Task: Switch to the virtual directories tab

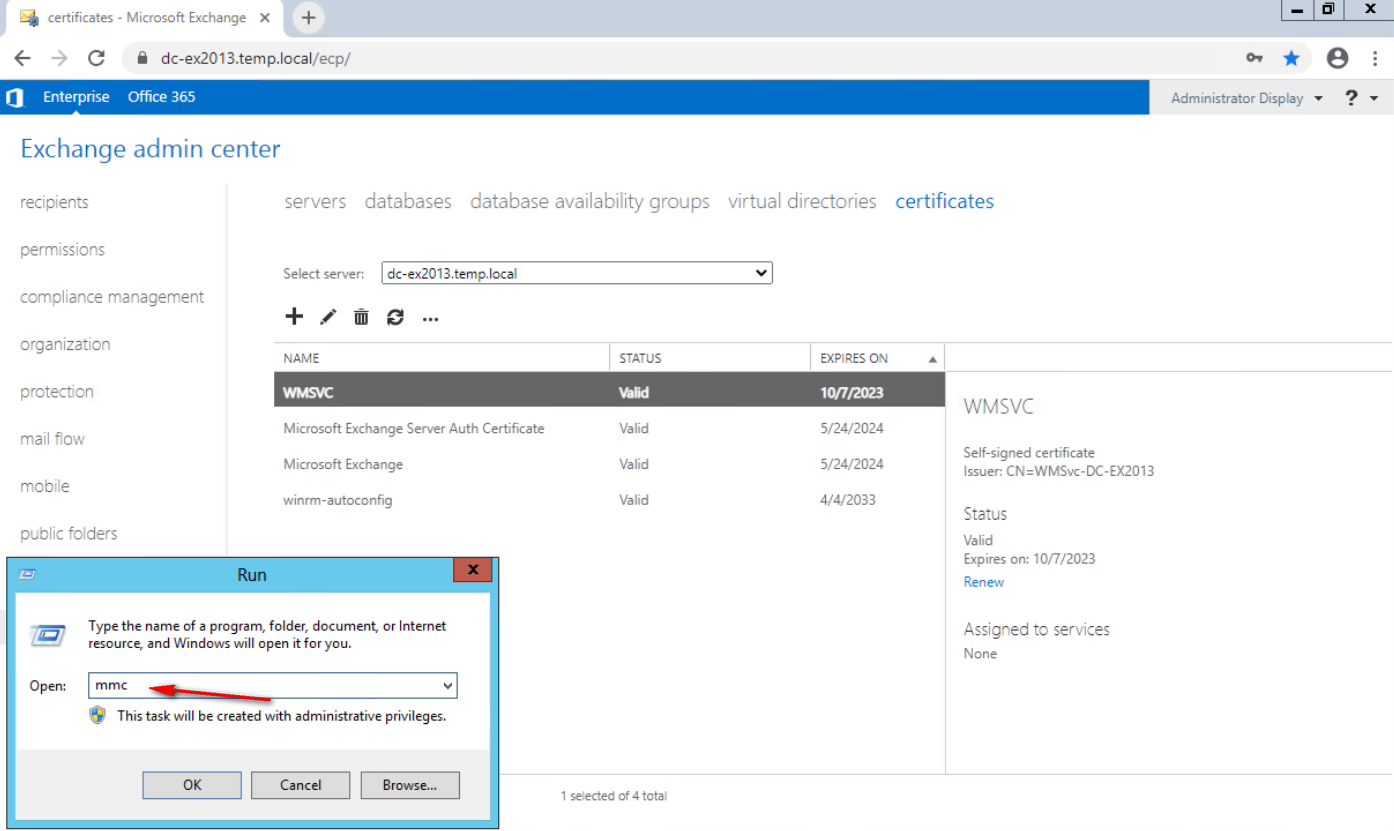Action: coord(802,201)
